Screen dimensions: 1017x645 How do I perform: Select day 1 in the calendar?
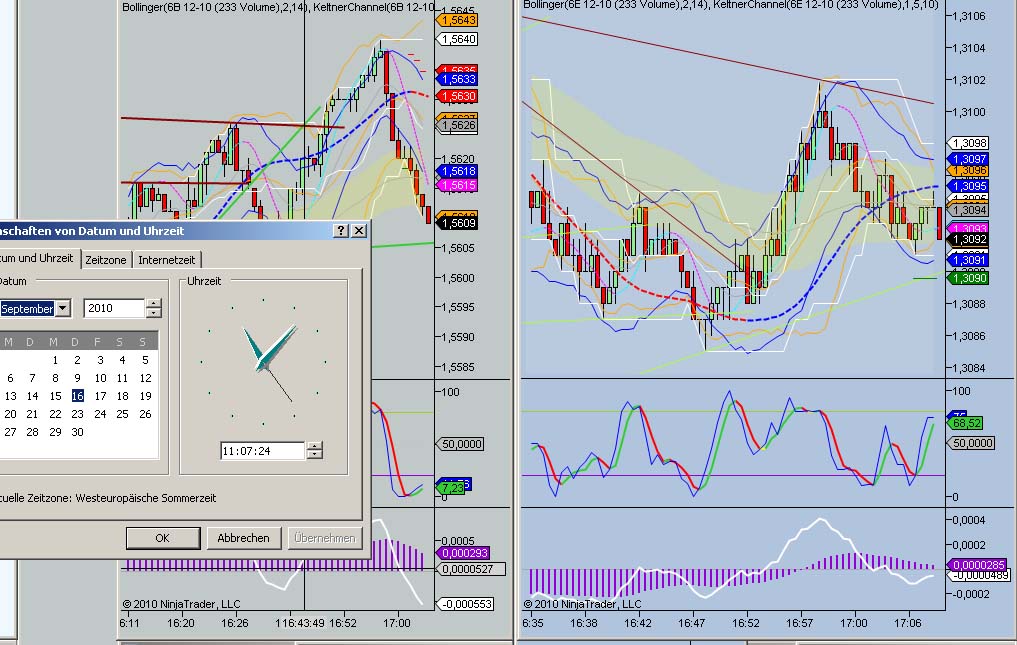click(x=55, y=360)
